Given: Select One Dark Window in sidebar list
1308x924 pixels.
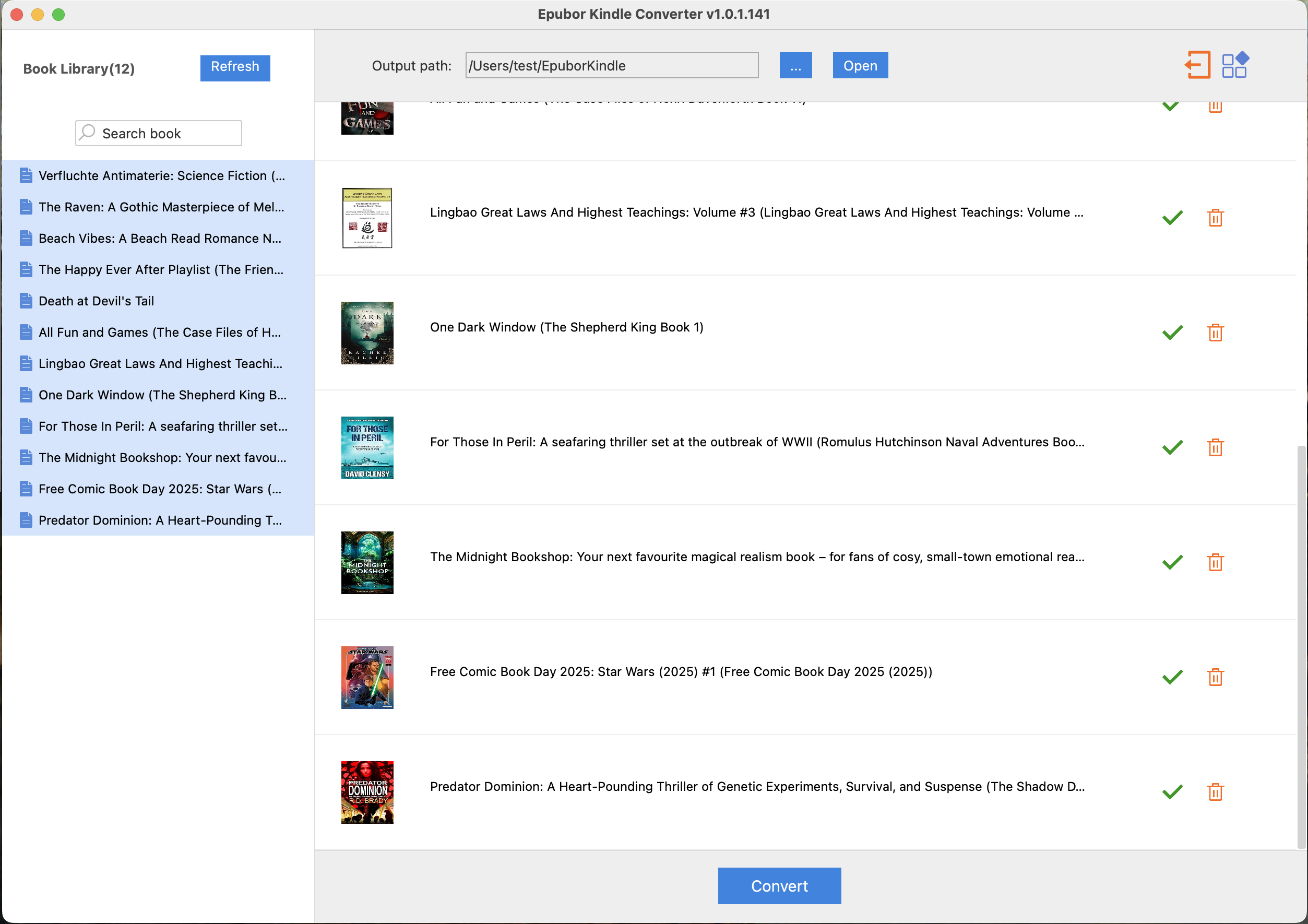Looking at the screenshot, I should 158,395.
